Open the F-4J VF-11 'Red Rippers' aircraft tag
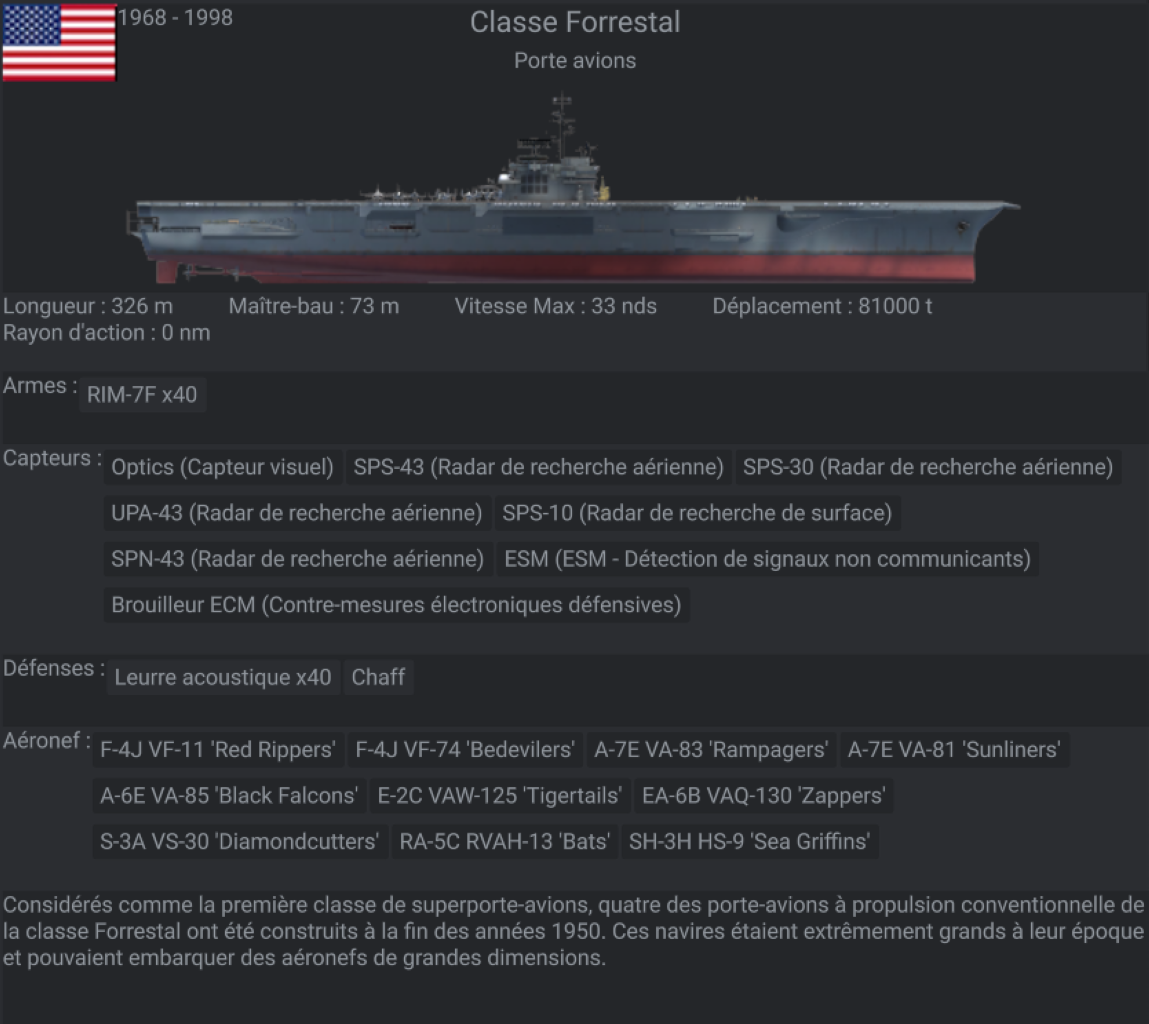The image size is (1149, 1024). coord(217,749)
